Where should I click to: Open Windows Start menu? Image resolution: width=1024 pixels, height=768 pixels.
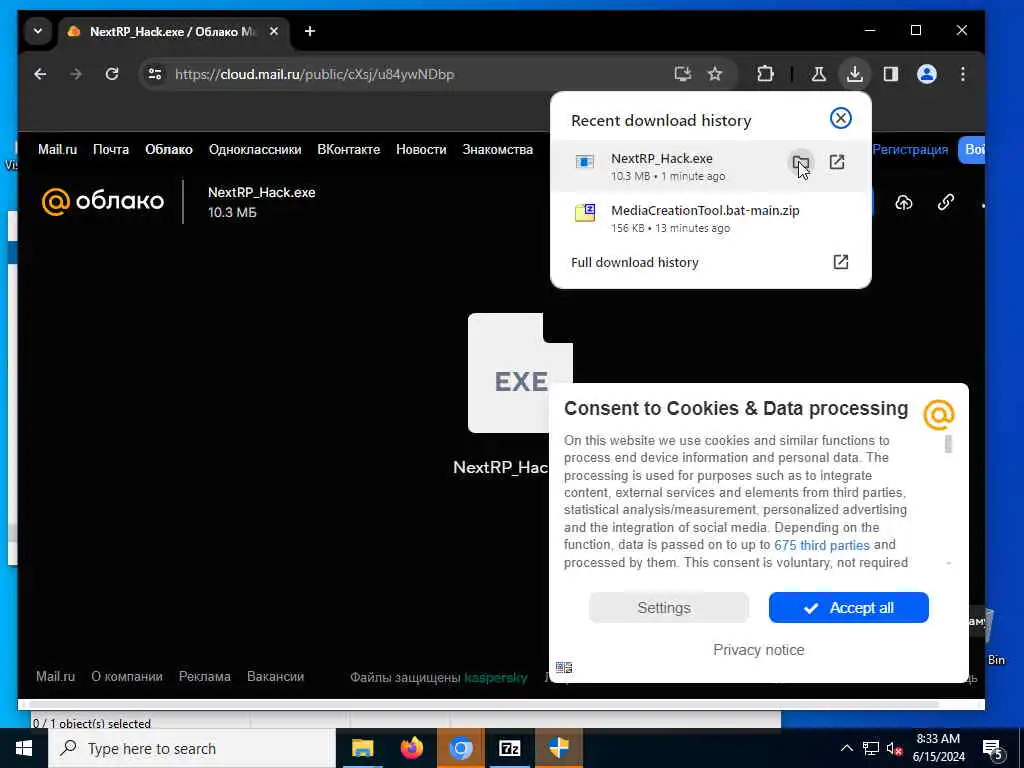tap(24, 748)
